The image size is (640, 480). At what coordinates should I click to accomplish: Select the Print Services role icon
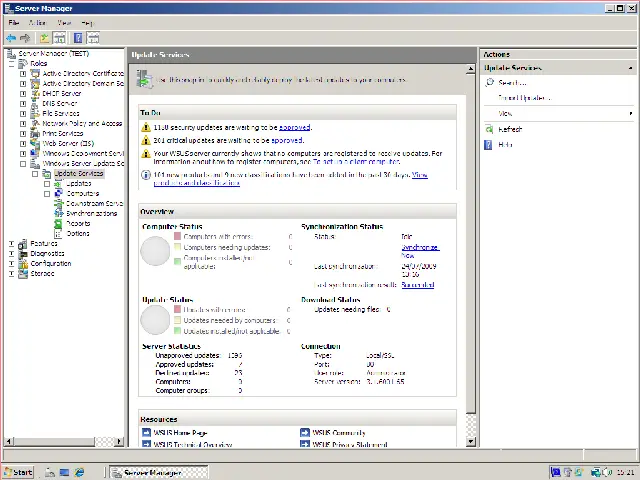36,133
